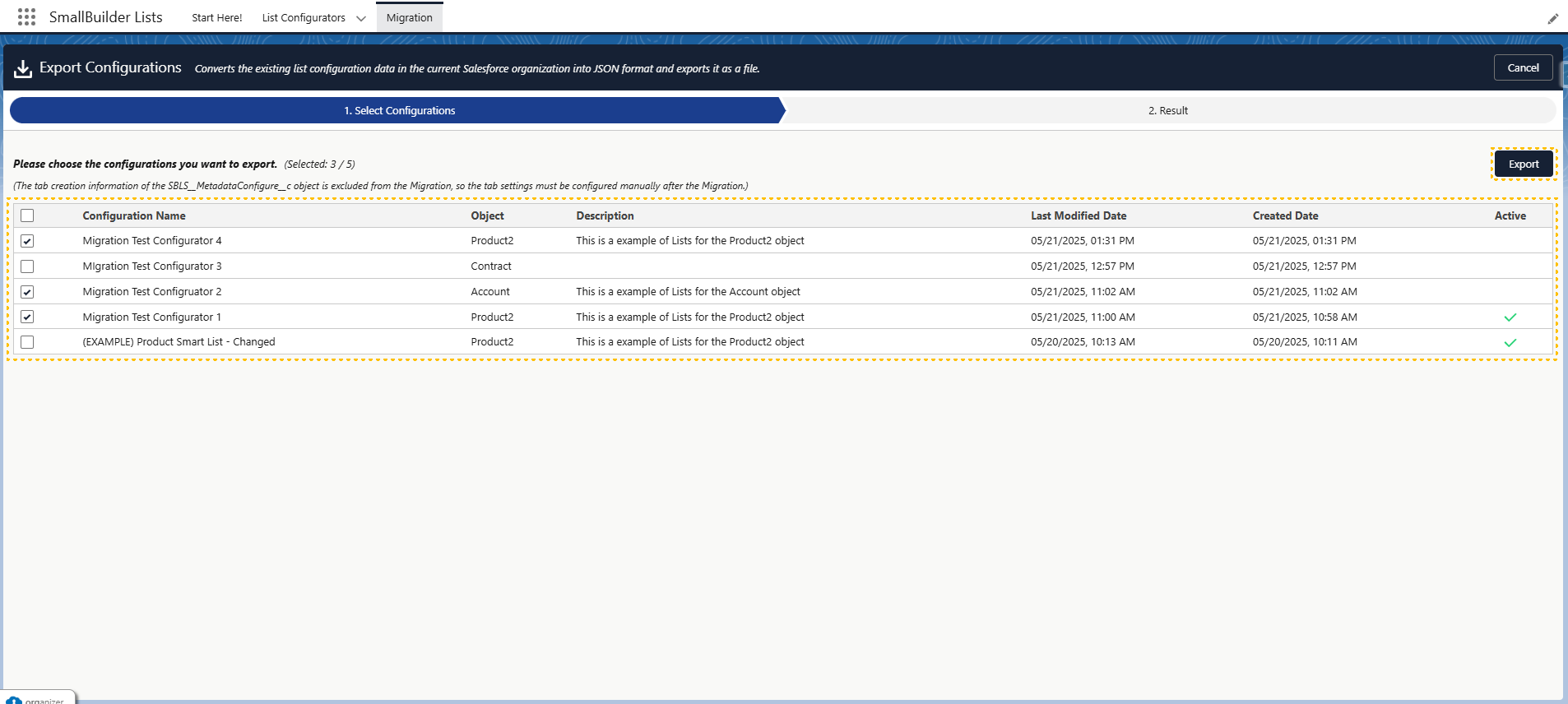Screen dimensions: 1568x704
Task: Open the List Configurators tab
Action: [x=304, y=18]
